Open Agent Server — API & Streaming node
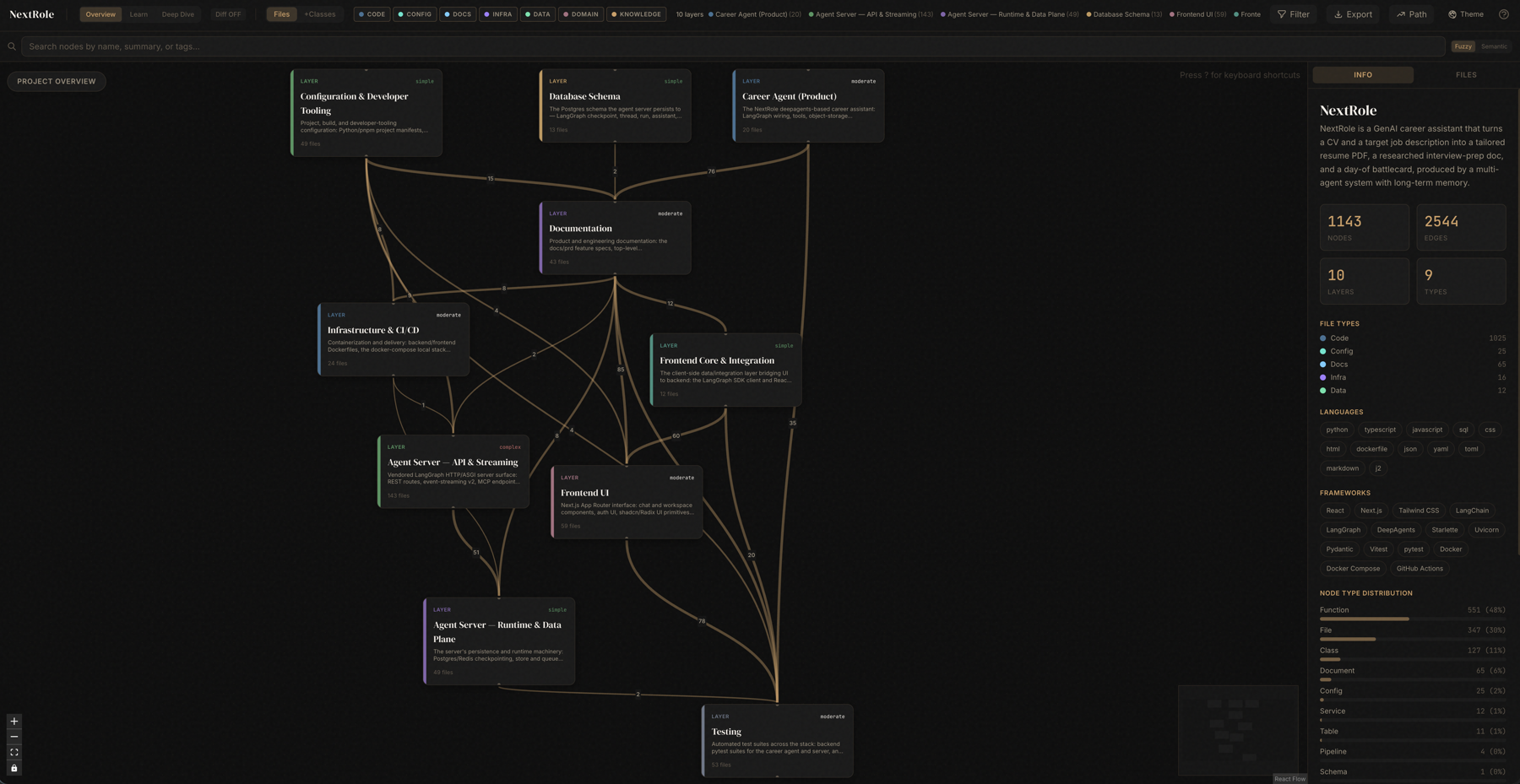Viewport: 1520px width, 784px height. (x=453, y=472)
